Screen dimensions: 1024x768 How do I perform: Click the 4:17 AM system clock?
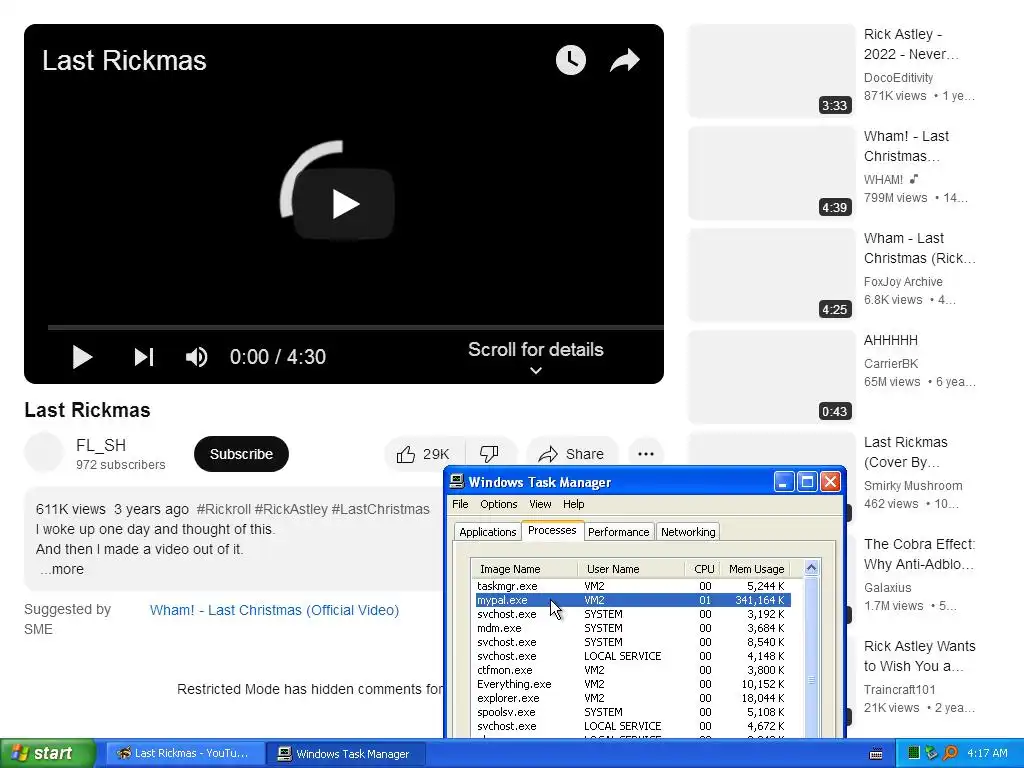point(987,753)
